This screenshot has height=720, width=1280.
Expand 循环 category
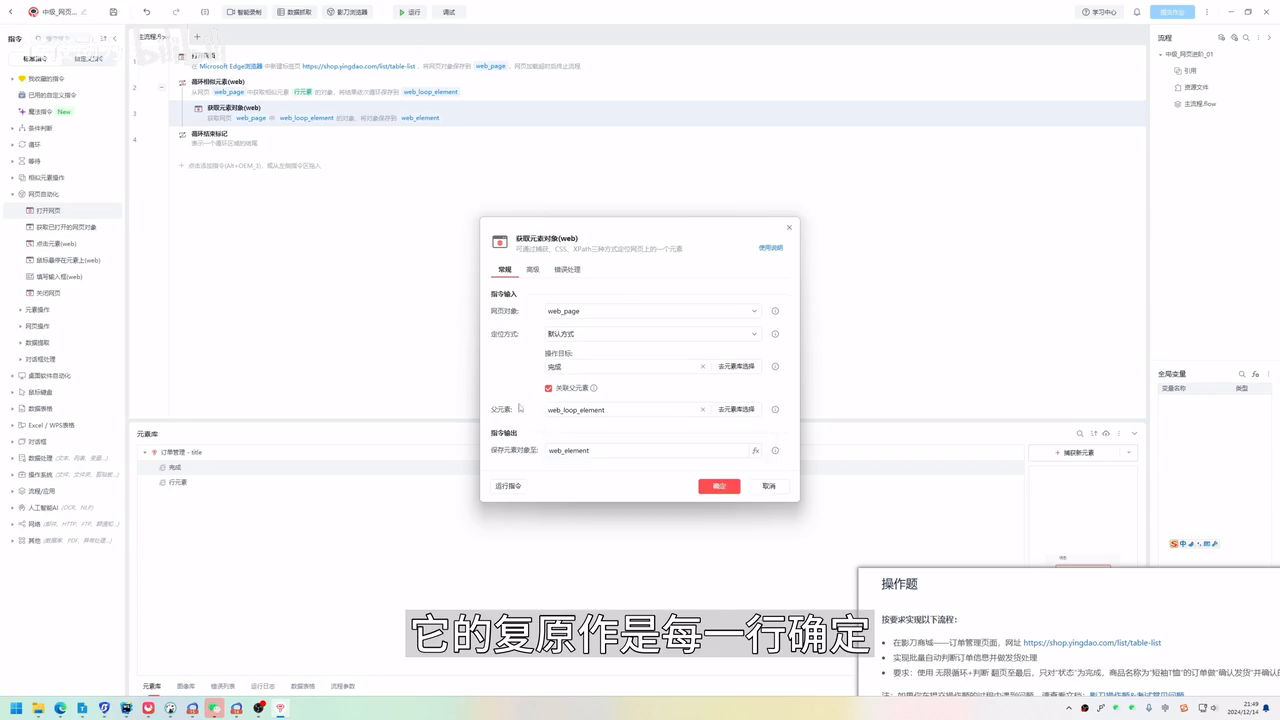click(13, 144)
